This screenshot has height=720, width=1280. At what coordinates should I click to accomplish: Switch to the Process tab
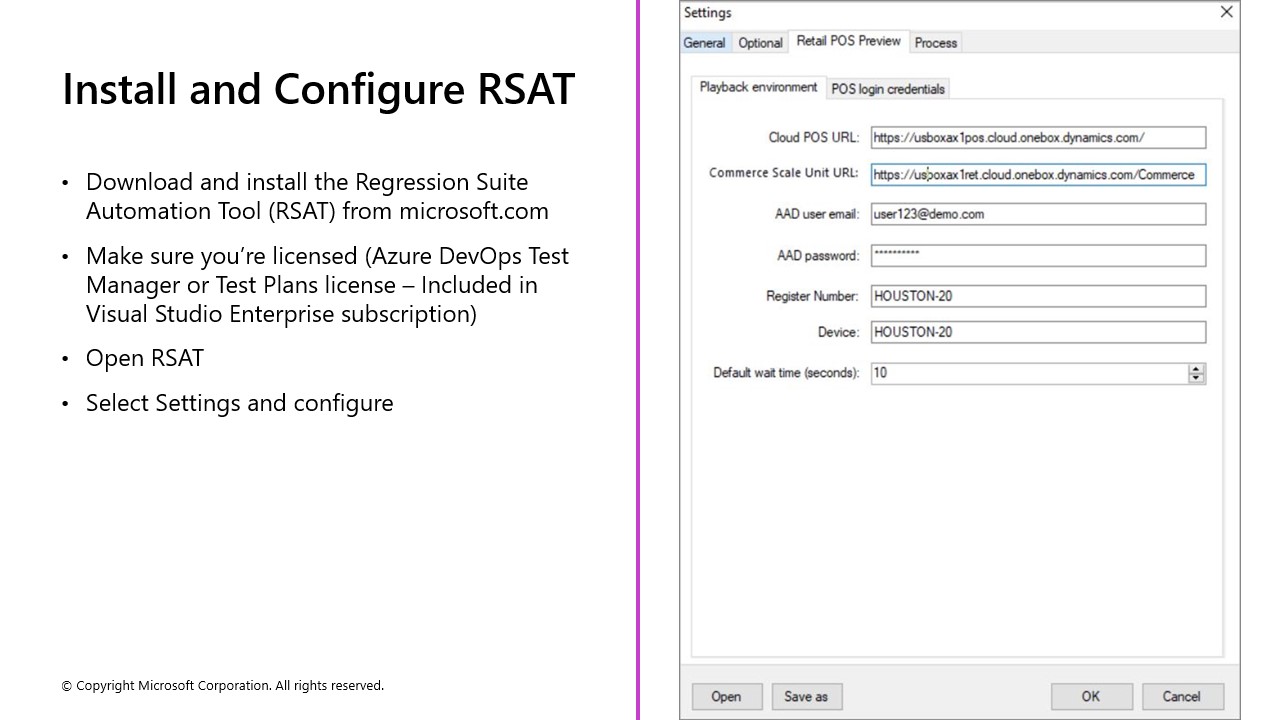pyautogui.click(x=935, y=43)
